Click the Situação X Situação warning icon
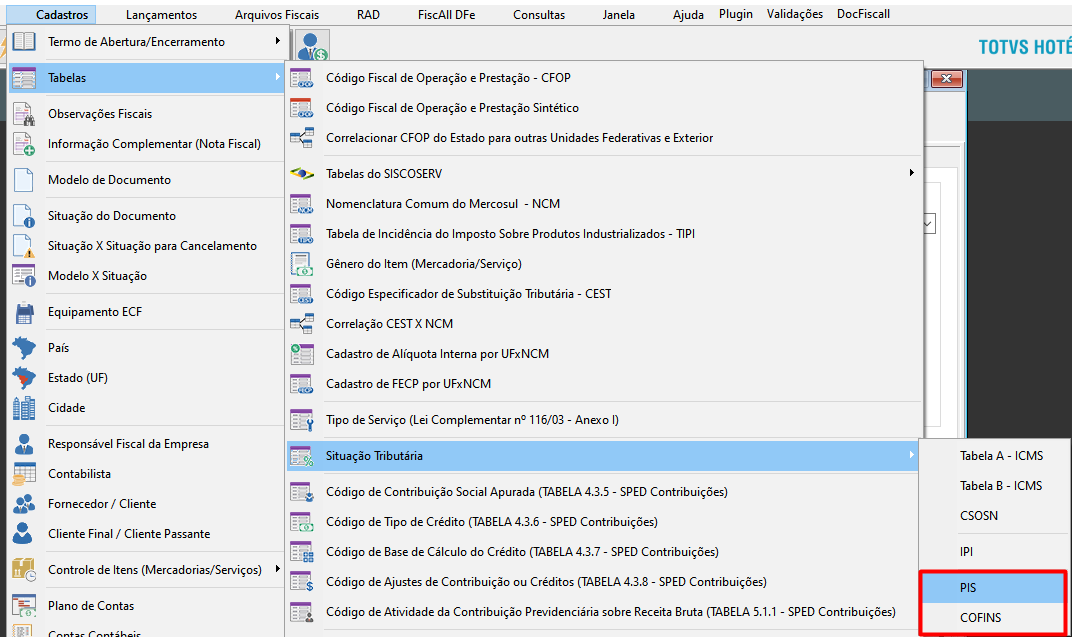 (x=24, y=246)
